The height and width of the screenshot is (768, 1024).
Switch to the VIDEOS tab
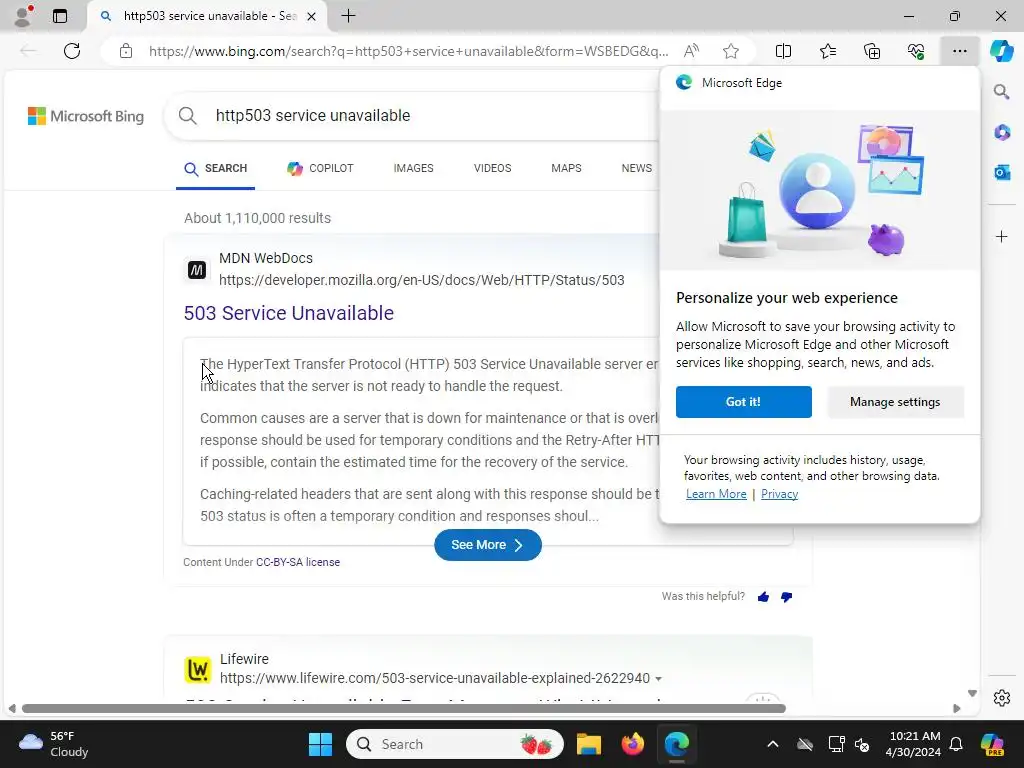click(x=492, y=168)
